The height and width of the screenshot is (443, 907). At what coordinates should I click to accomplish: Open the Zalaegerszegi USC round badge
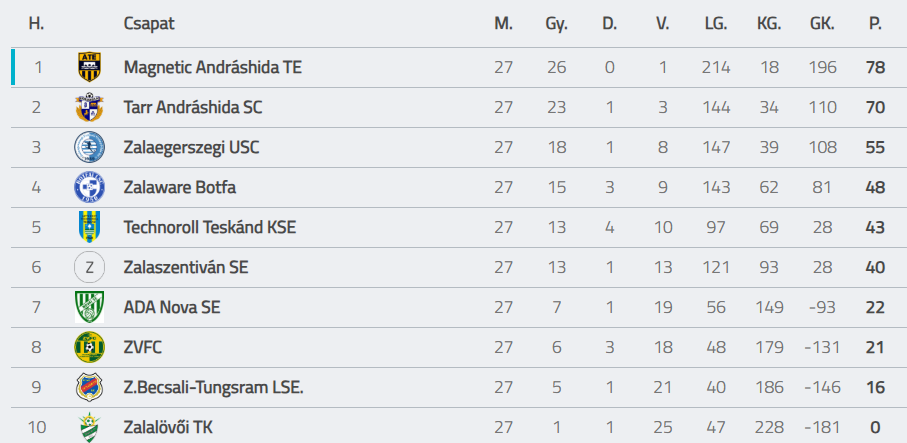tap(90, 147)
